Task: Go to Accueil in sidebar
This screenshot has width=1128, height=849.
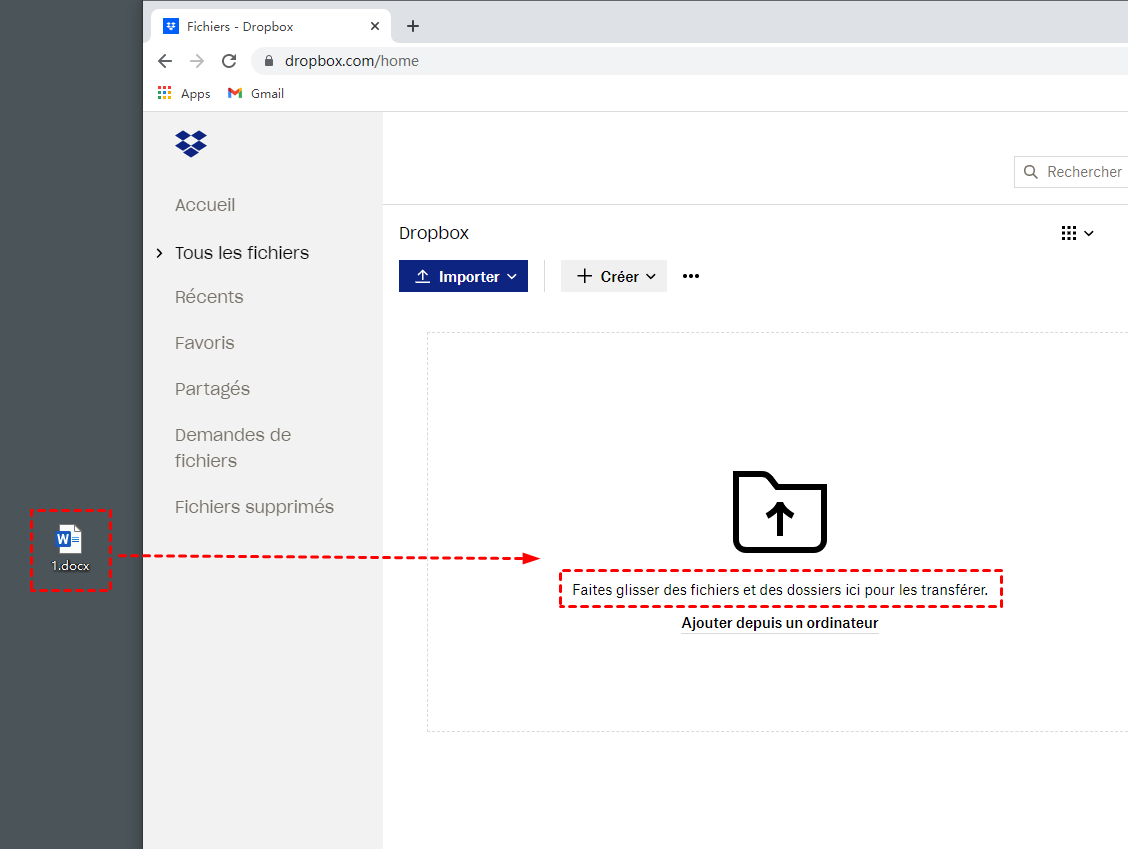Action: pyautogui.click(x=205, y=205)
